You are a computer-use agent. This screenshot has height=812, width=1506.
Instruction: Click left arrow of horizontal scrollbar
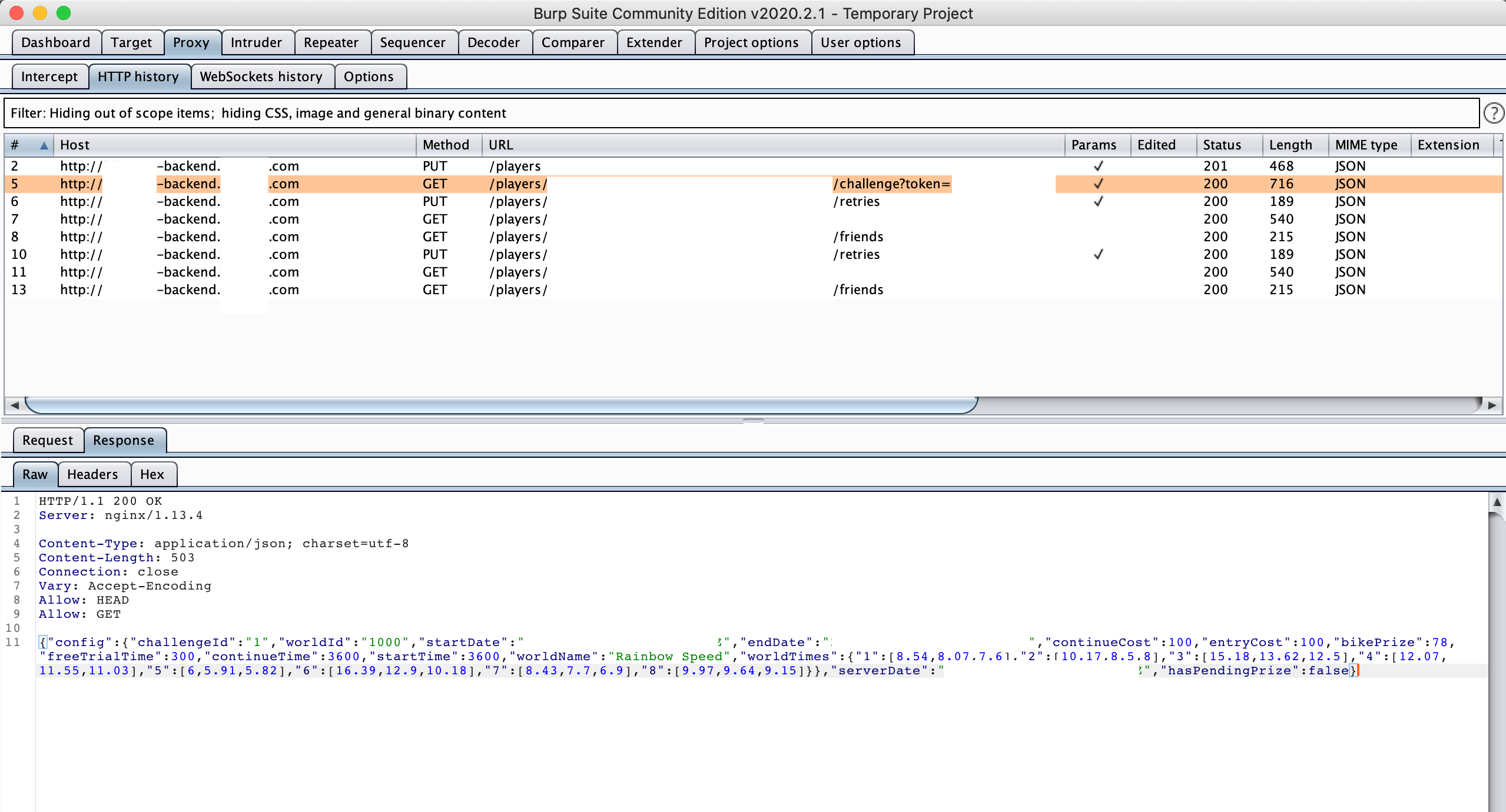[x=15, y=405]
